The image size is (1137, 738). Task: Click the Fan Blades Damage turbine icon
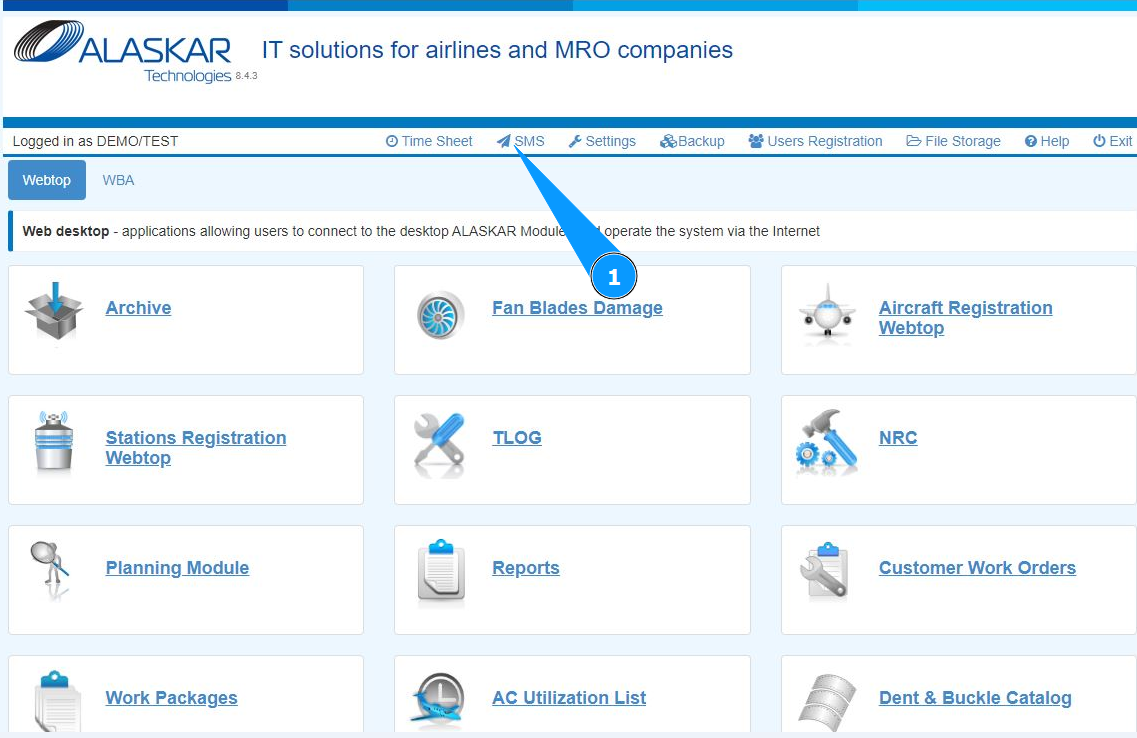click(x=441, y=315)
